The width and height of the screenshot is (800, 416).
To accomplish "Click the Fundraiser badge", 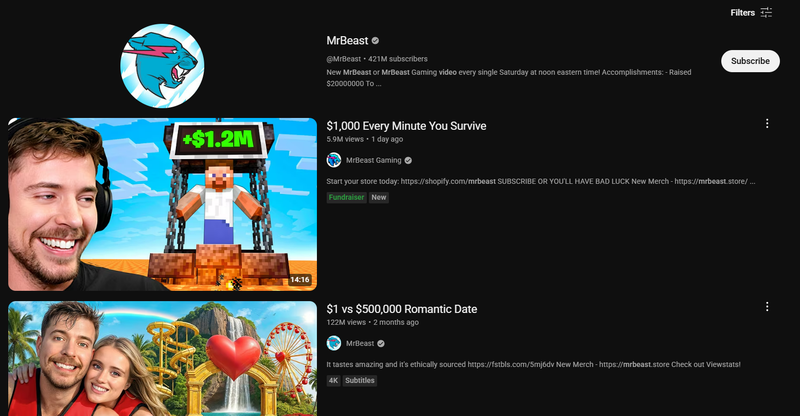I will [346, 198].
